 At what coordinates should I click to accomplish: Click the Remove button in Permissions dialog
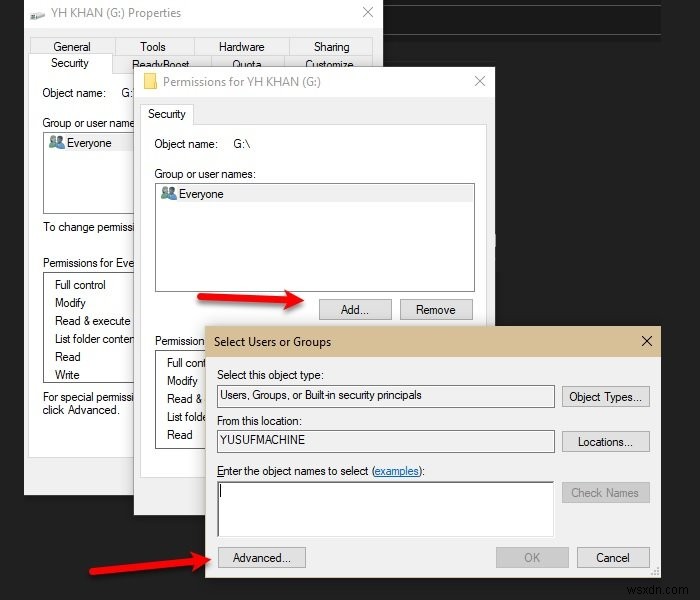point(436,309)
